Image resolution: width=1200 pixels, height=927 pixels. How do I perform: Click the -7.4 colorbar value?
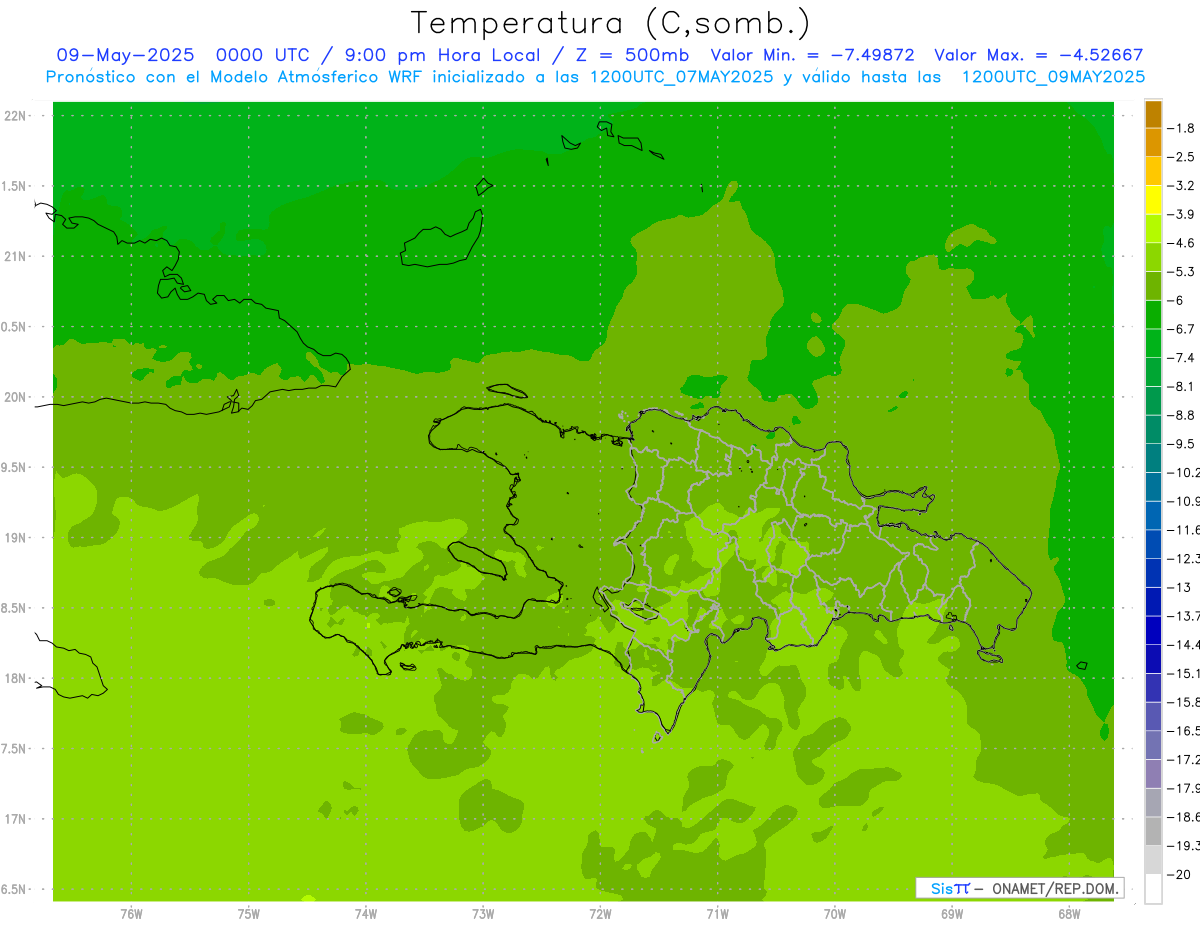point(1182,358)
